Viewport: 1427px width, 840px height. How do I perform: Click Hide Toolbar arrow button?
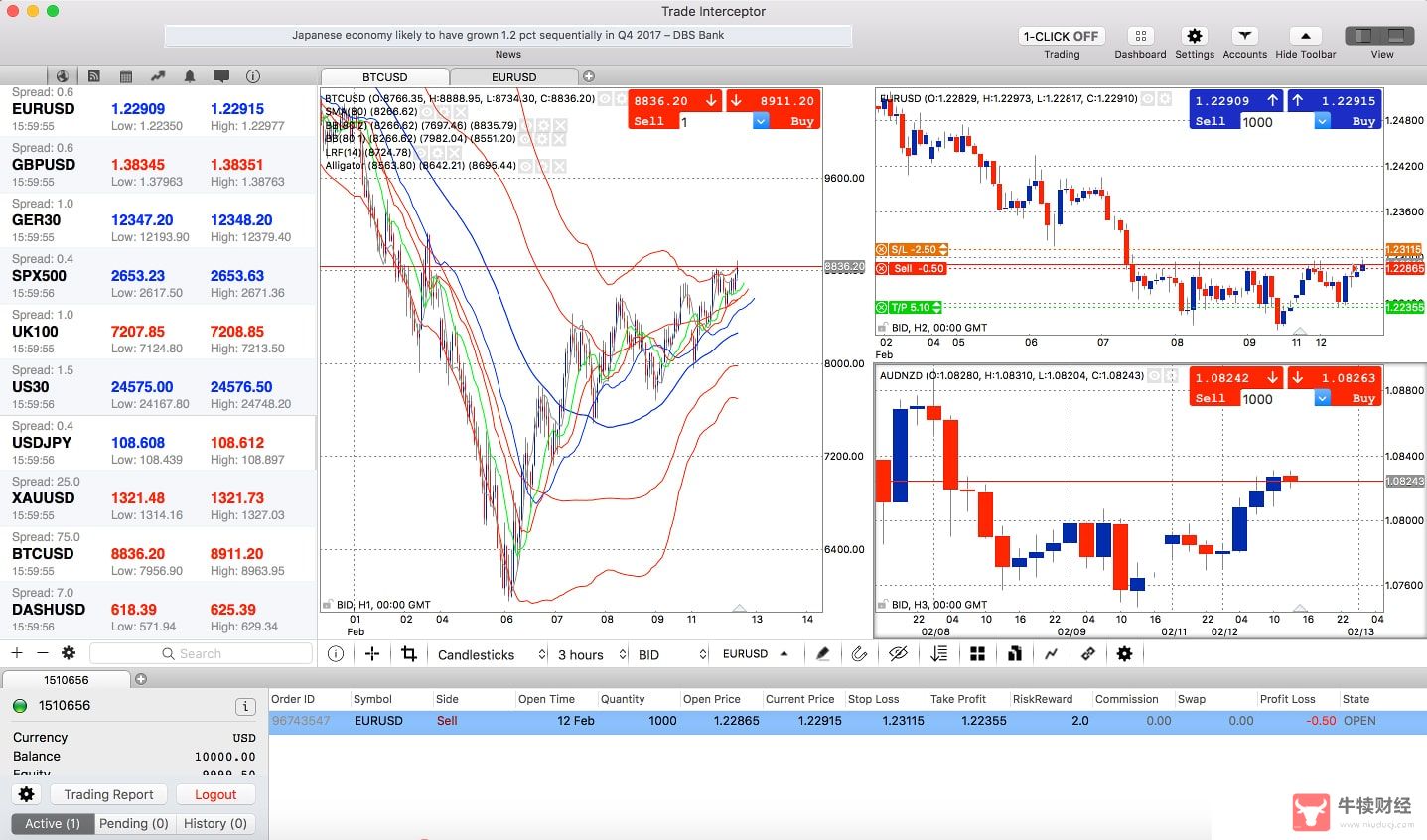[1305, 36]
